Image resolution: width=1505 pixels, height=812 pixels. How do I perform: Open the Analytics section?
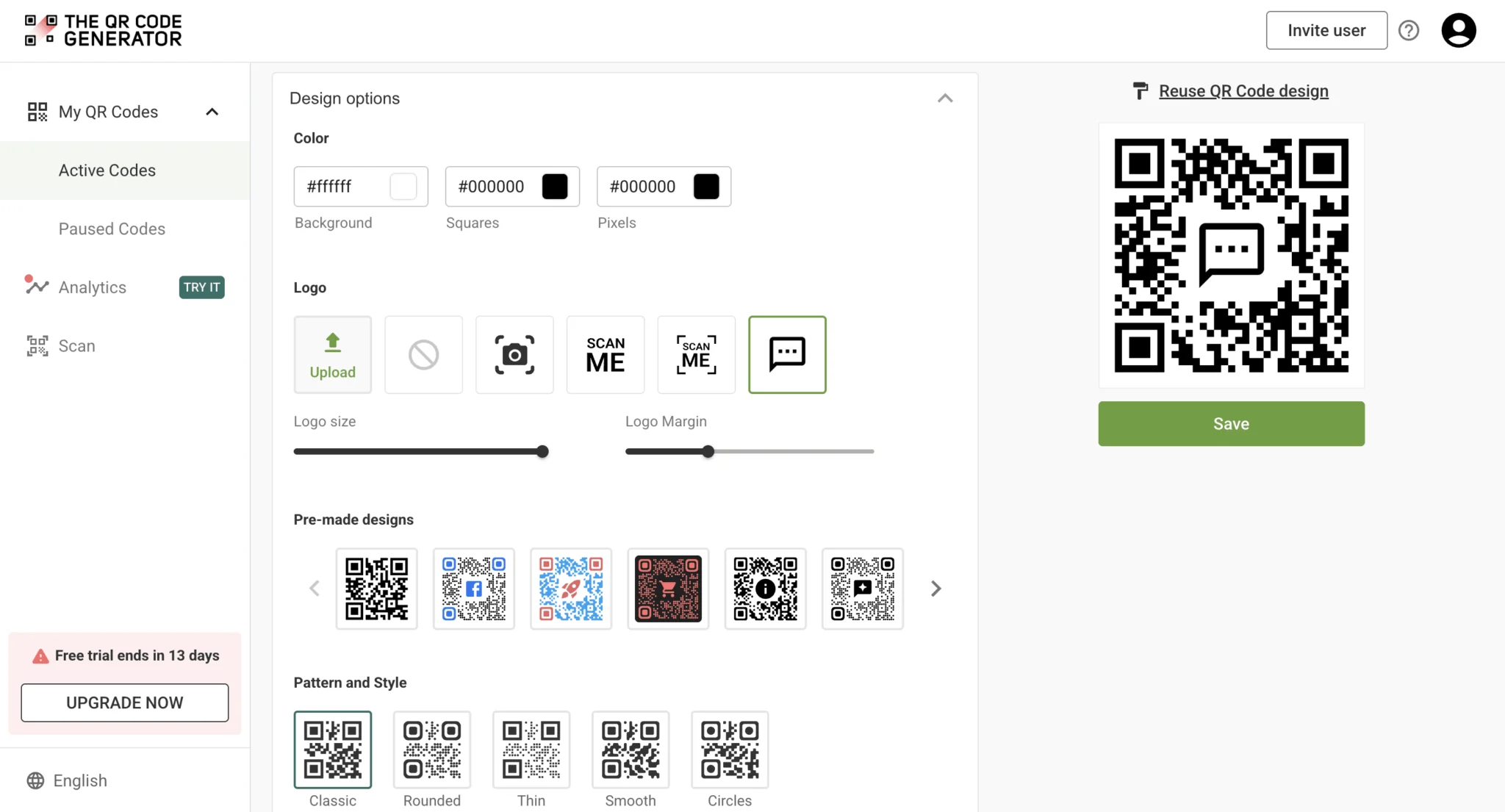coord(93,287)
